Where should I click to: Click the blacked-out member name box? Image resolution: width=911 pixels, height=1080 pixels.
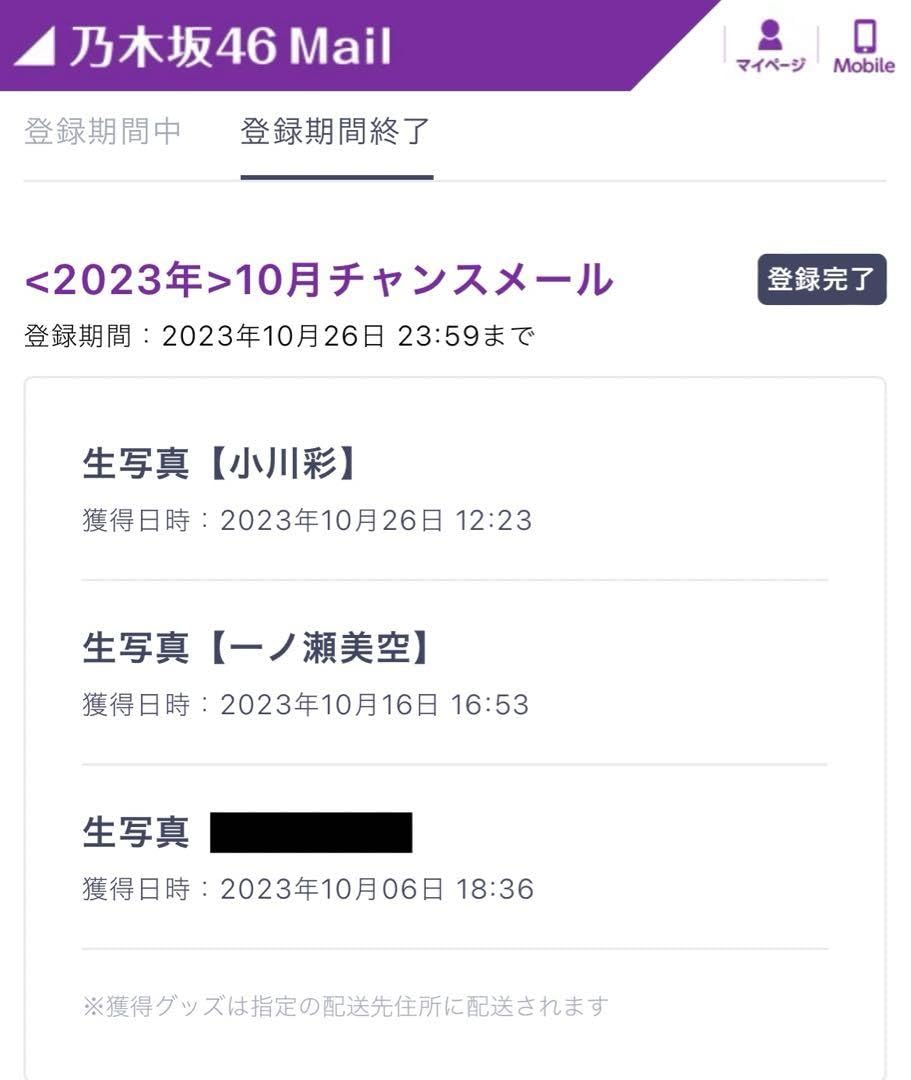[311, 832]
